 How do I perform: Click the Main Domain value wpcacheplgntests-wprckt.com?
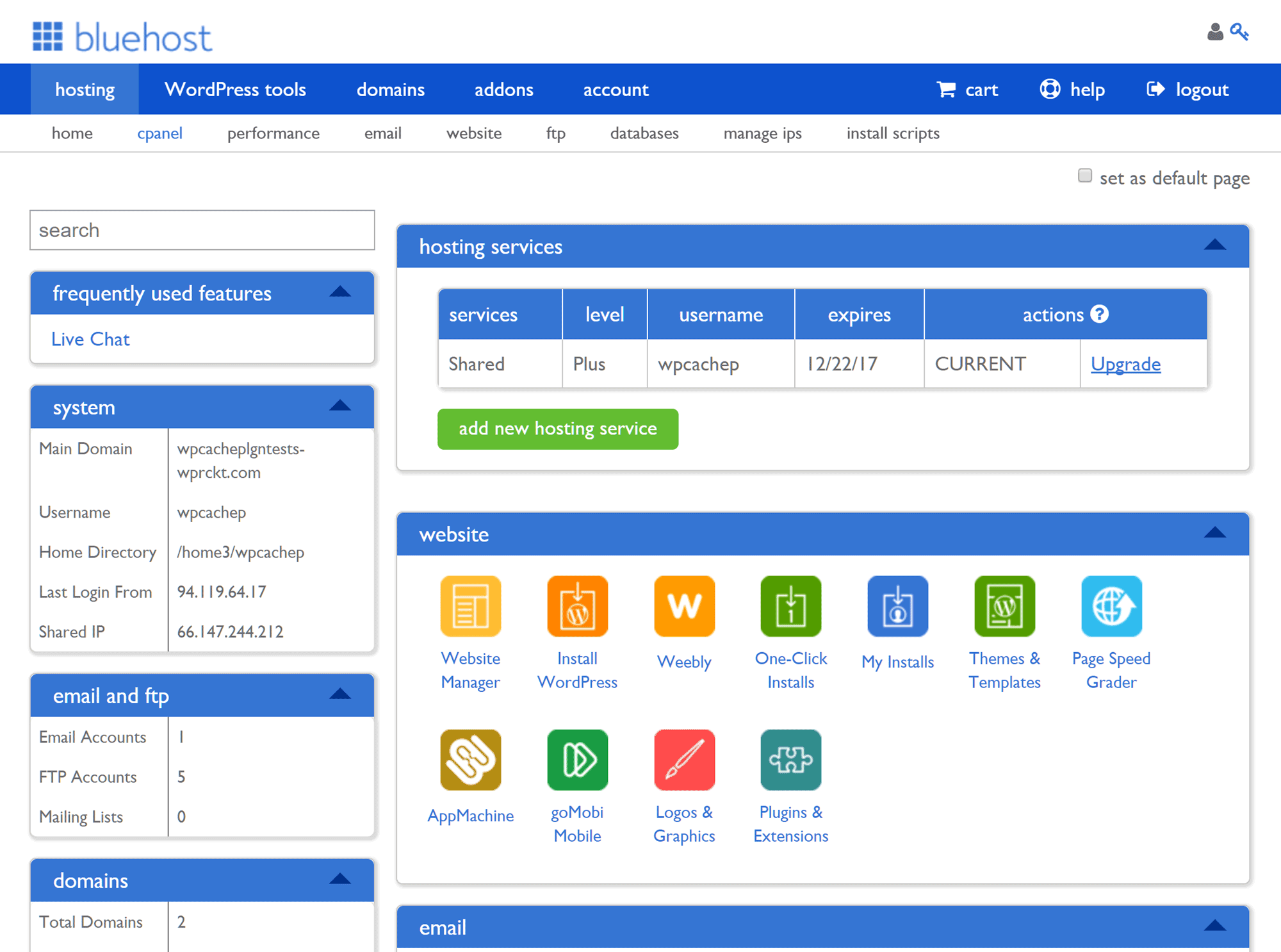pyautogui.click(x=241, y=461)
